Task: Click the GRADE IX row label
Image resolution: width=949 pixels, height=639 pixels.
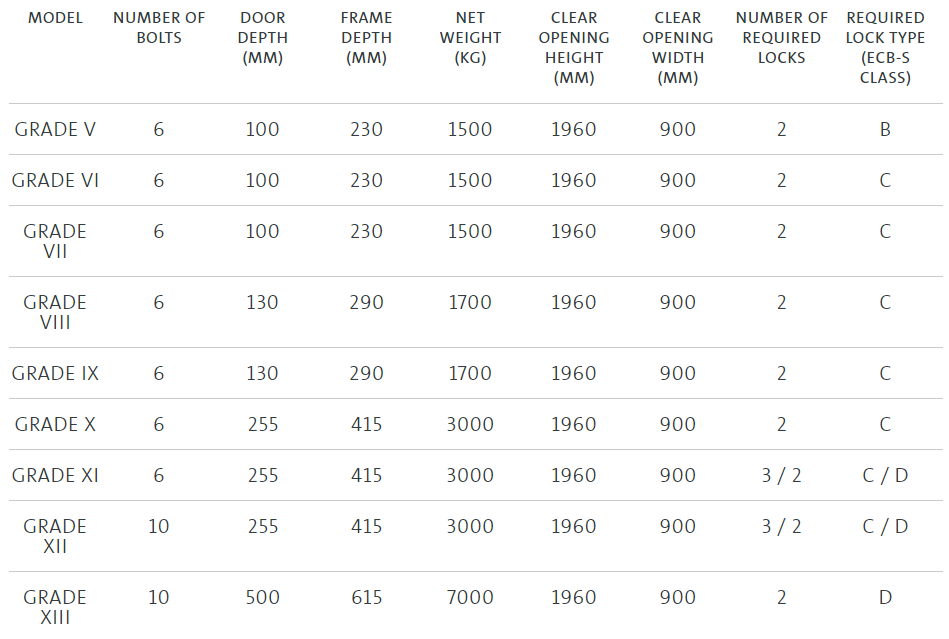Action: tap(55, 373)
